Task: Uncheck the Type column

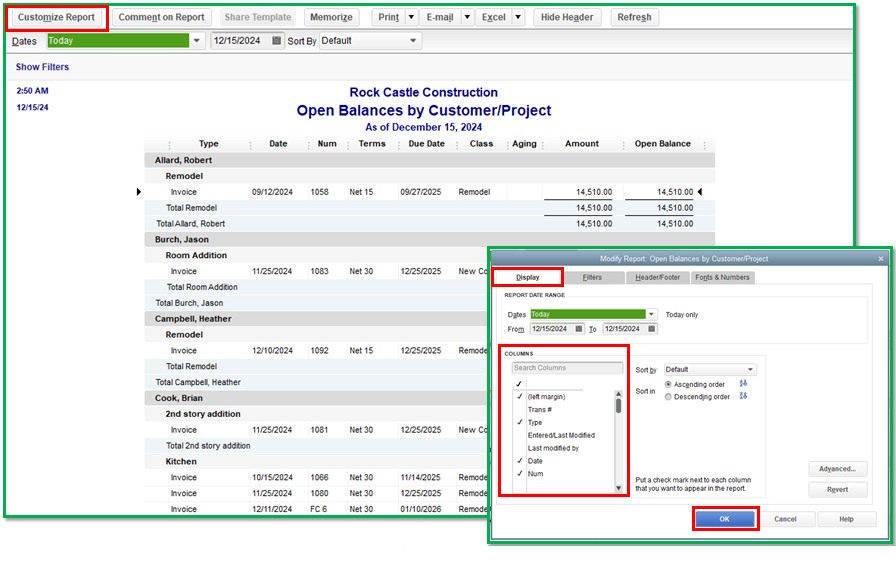Action: (x=519, y=422)
